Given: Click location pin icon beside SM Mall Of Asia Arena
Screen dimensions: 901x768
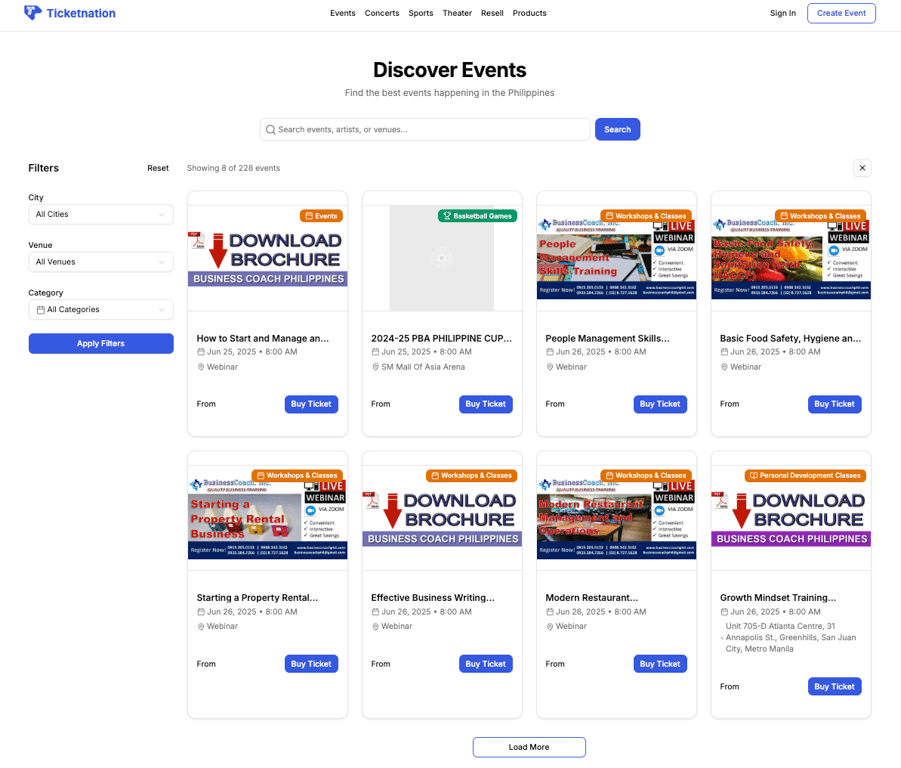Looking at the screenshot, I should pyautogui.click(x=375, y=367).
